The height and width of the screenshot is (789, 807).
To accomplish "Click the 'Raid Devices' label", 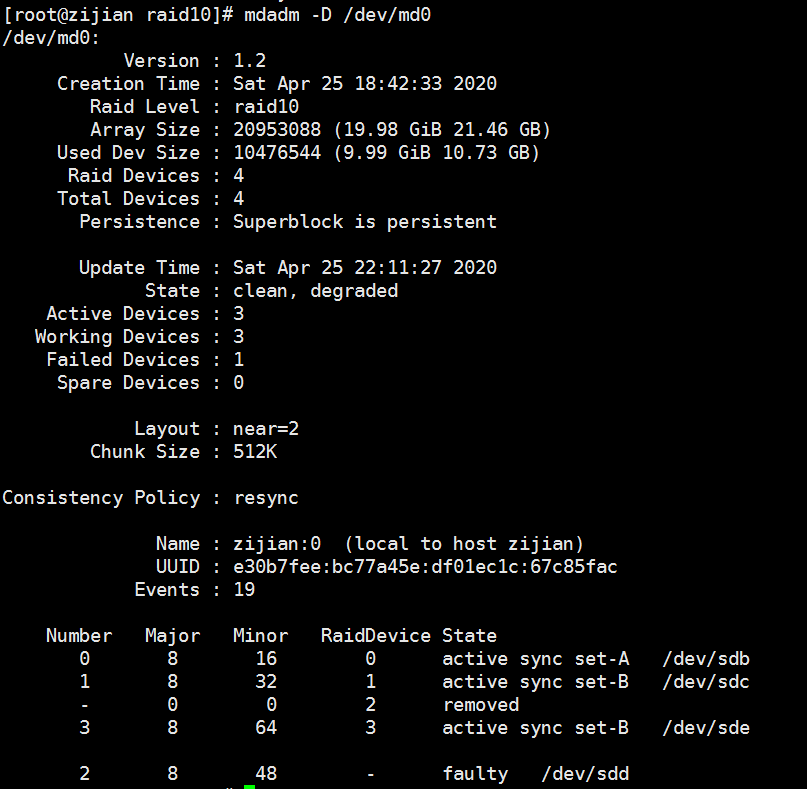I will click(133, 176).
